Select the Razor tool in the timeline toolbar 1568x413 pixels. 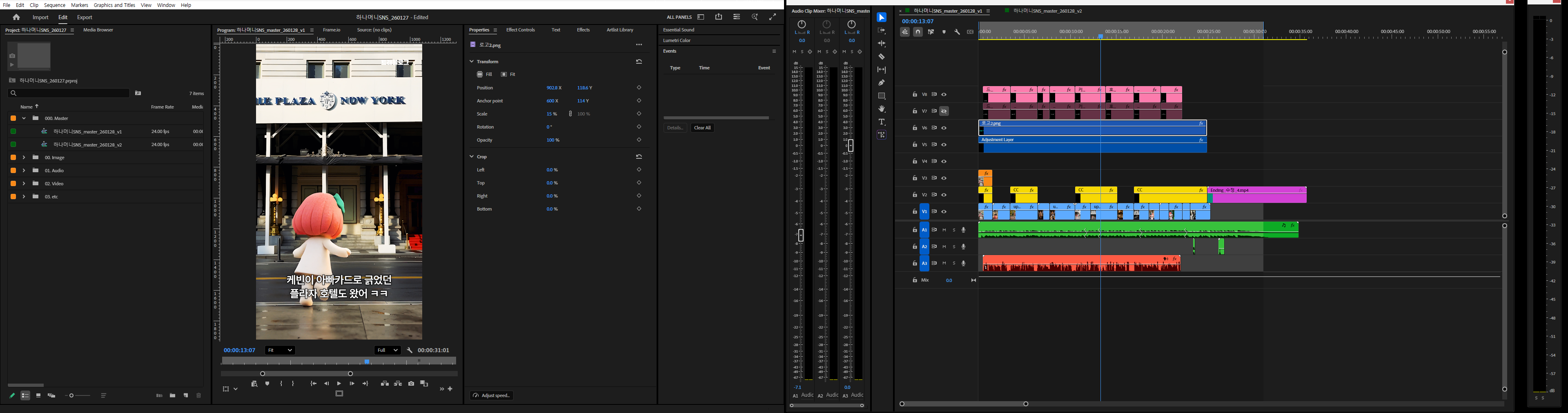882,56
